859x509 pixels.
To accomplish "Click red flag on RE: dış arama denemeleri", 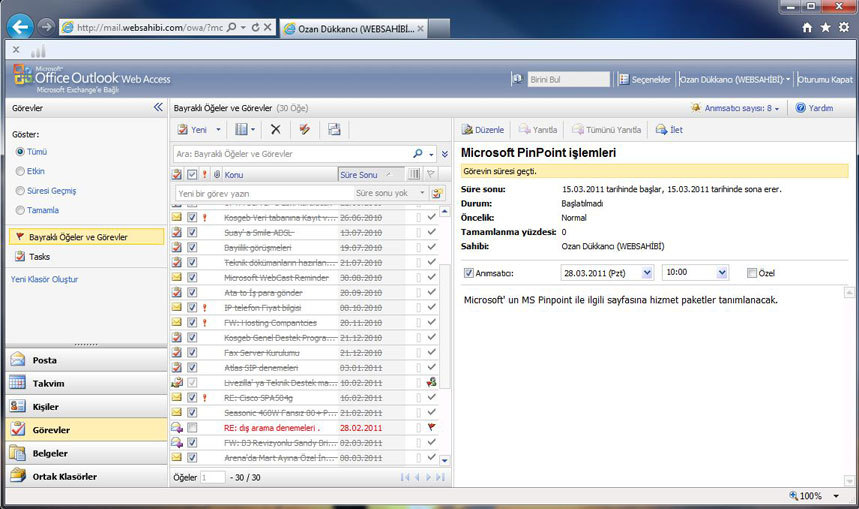I will pos(432,427).
